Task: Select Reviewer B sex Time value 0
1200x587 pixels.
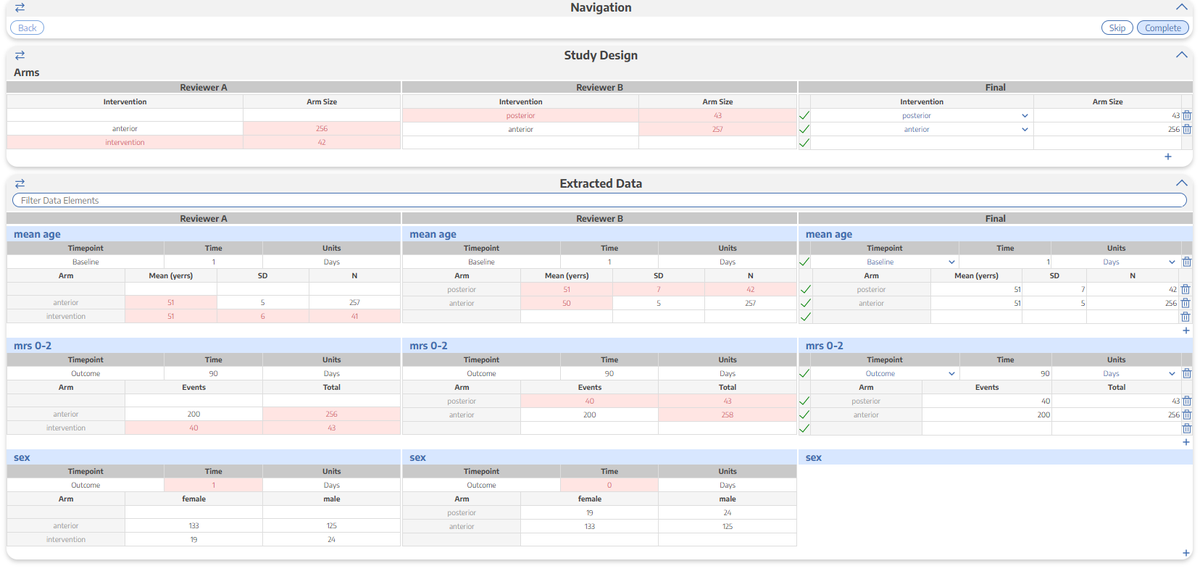Action: tap(609, 485)
